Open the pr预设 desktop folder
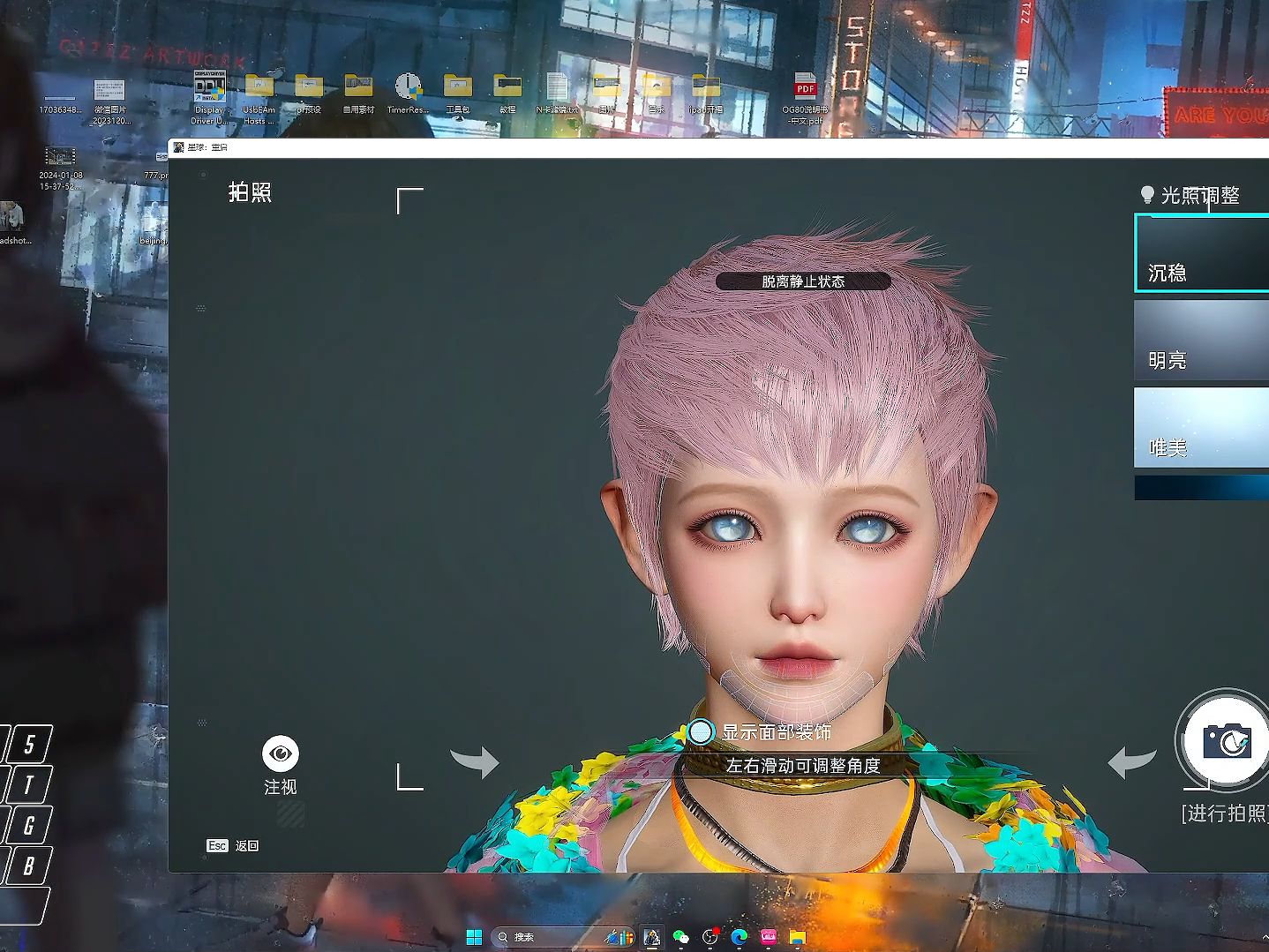The image size is (1269, 952). coord(309,94)
